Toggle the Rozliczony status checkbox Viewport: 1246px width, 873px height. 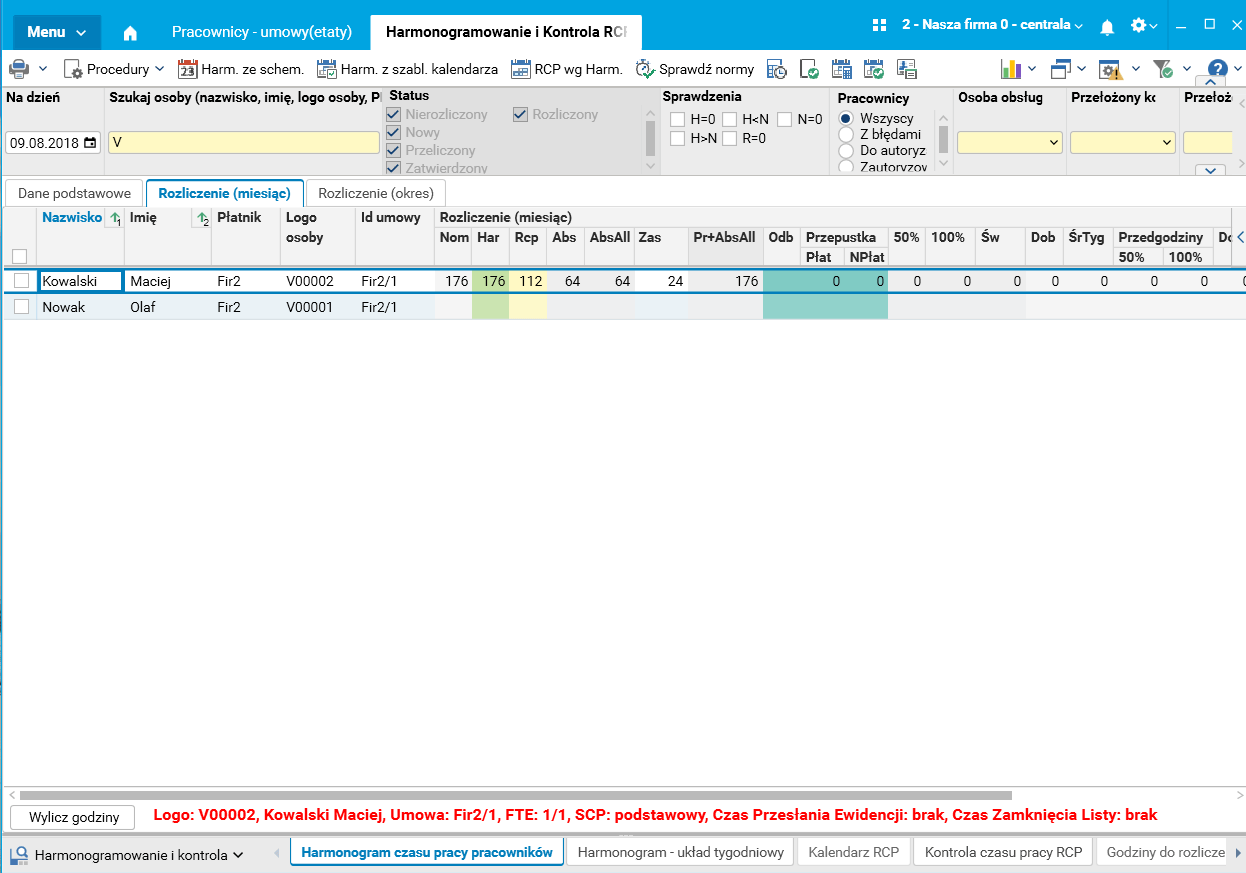(520, 115)
